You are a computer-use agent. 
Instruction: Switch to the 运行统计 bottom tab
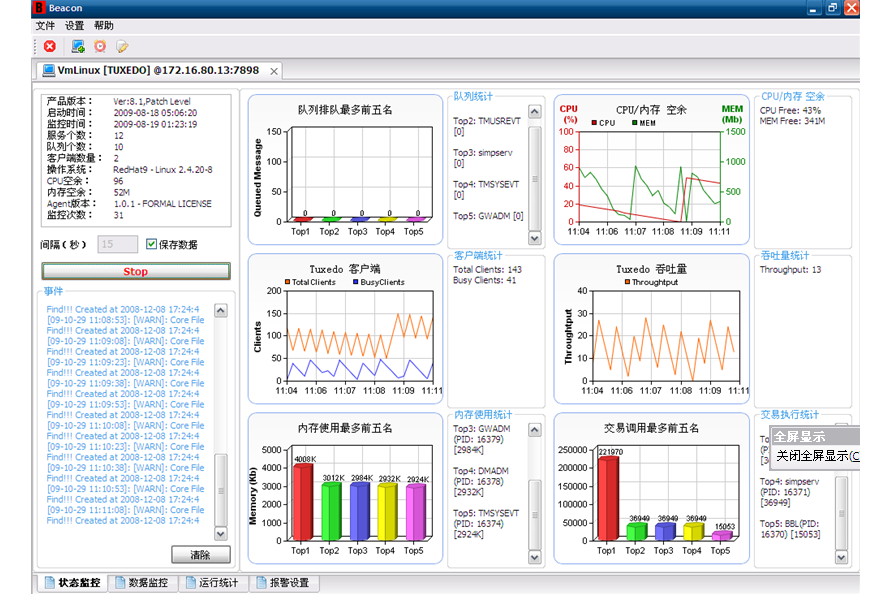pyautogui.click(x=212, y=583)
